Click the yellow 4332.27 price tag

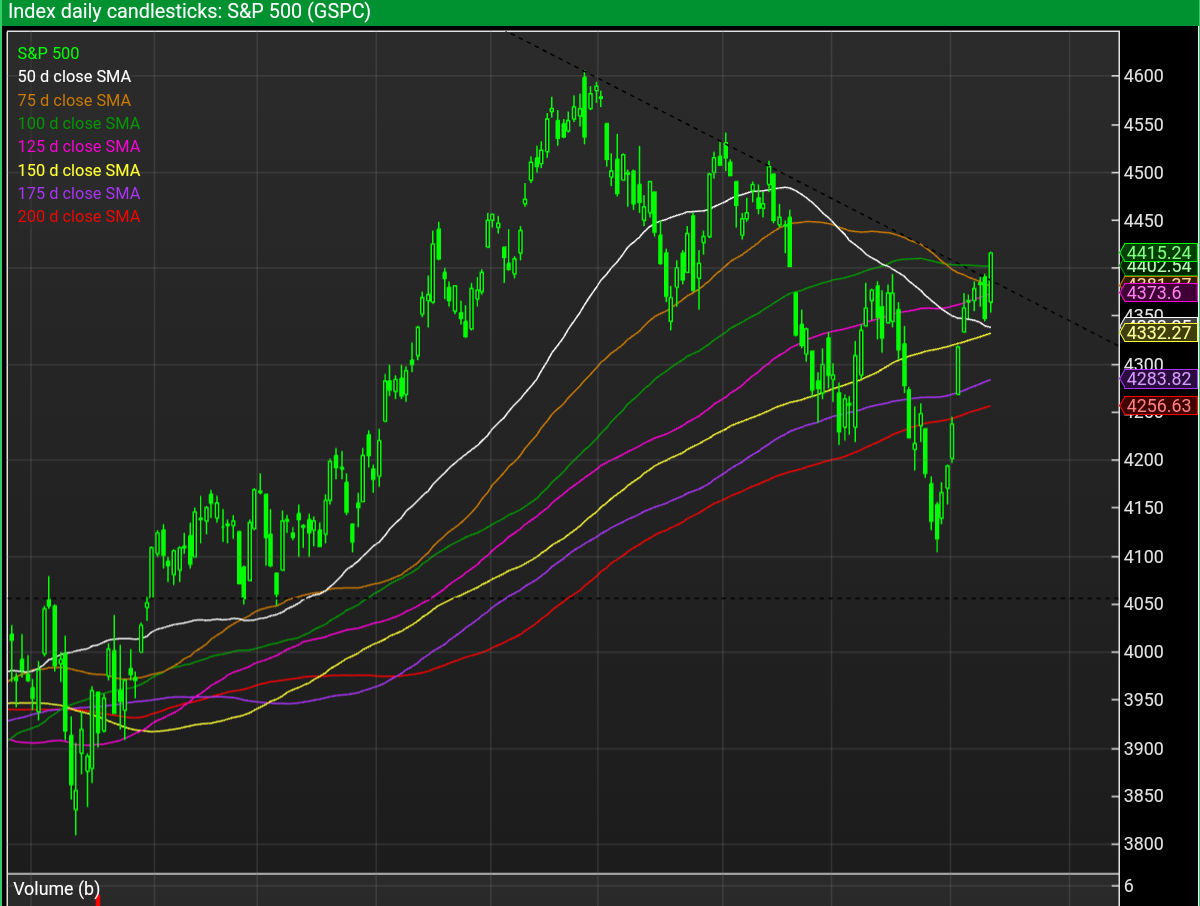(1158, 333)
